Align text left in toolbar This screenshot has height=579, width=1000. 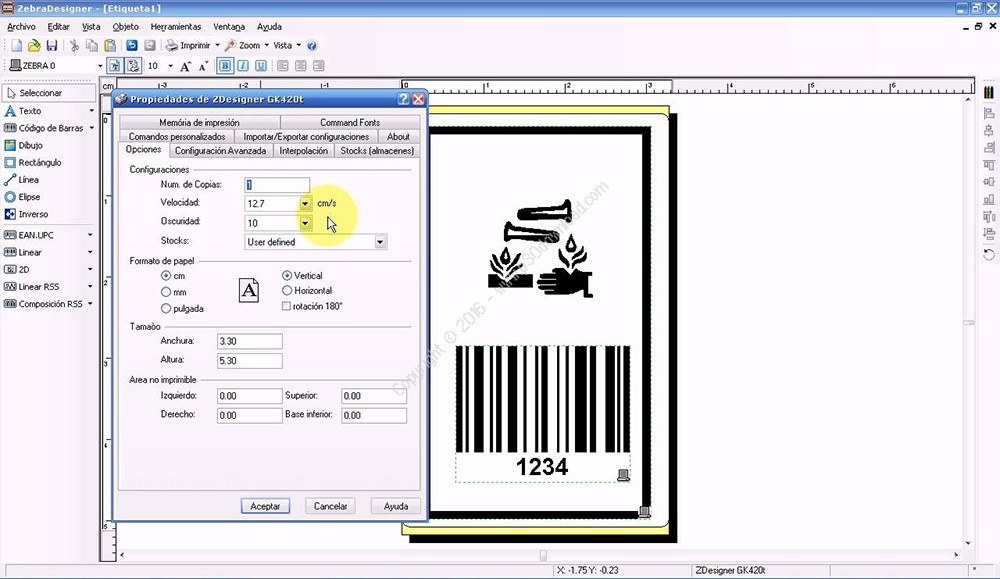283,66
